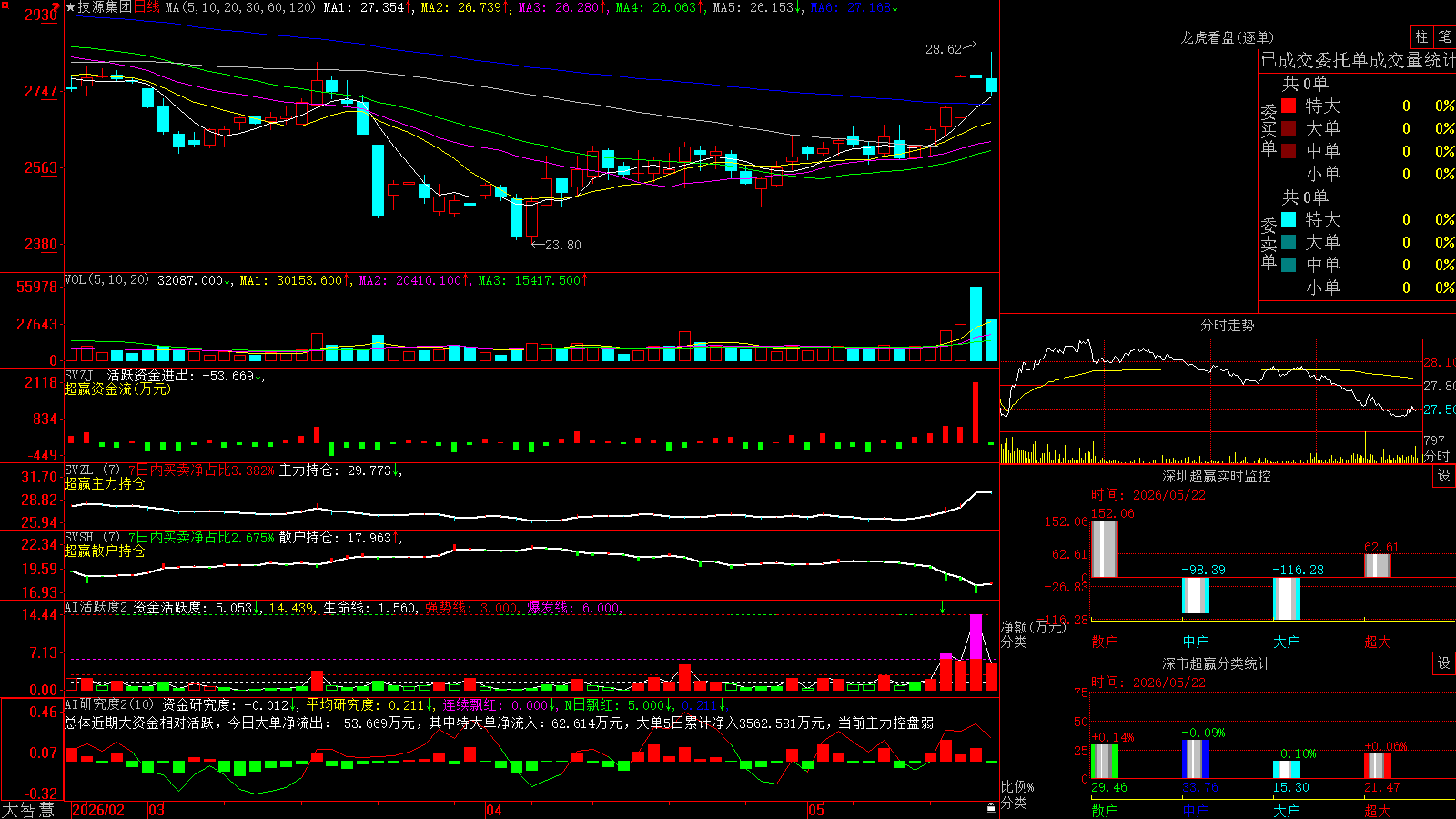Click the MA3: 26.280 value

tap(559, 7)
